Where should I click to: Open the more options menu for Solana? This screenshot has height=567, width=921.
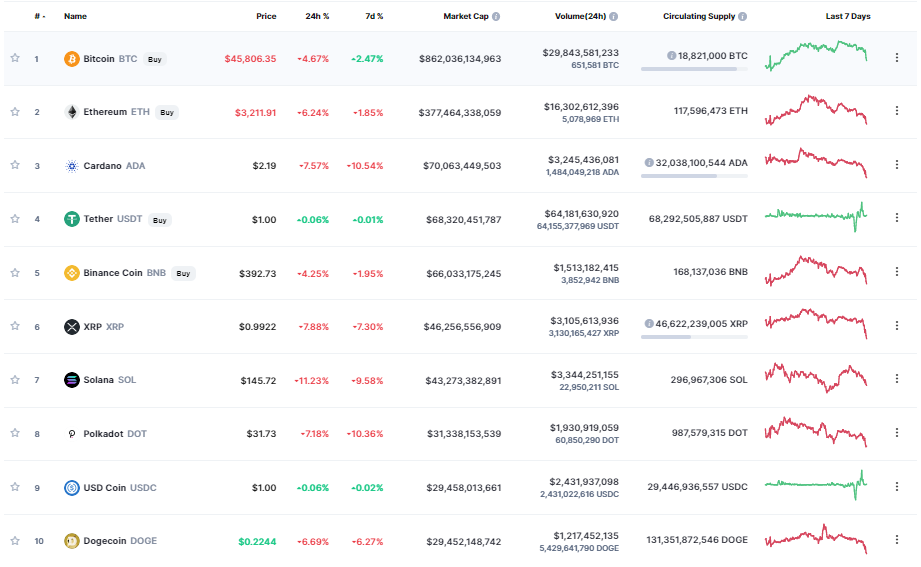click(x=897, y=379)
